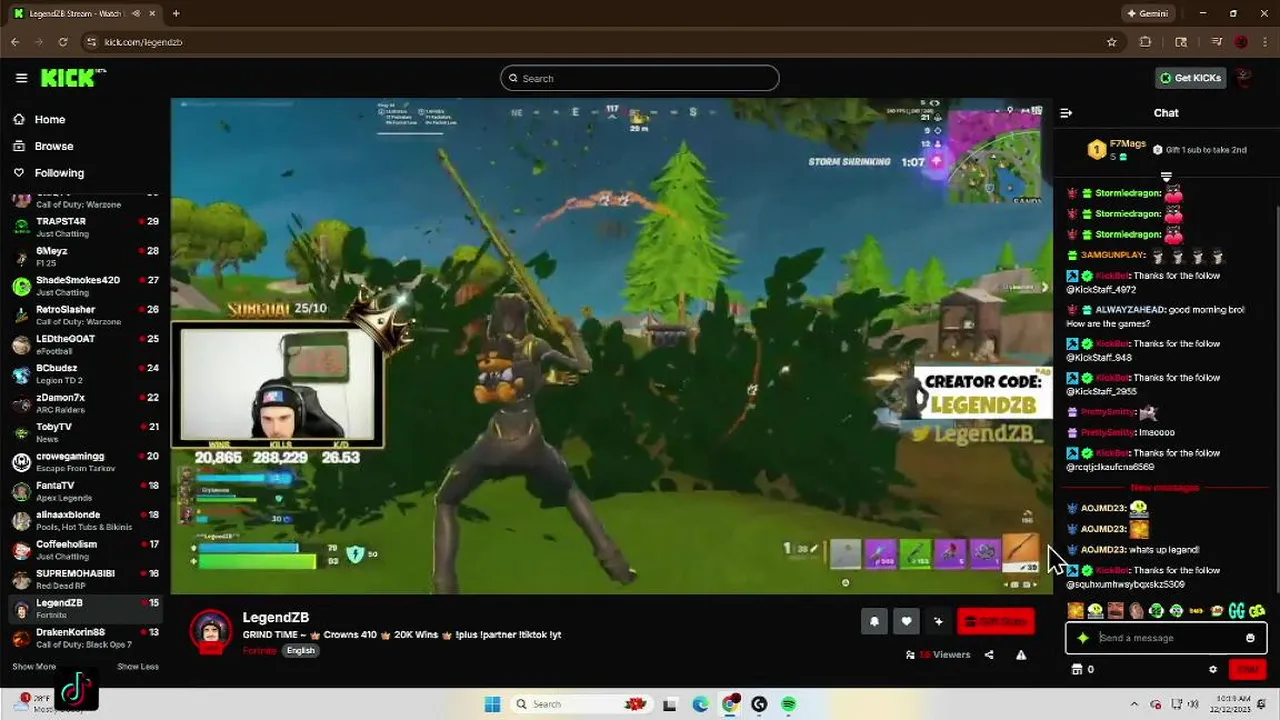The height and width of the screenshot is (720, 1280).
Task: Open the hamburger sidebar menu
Action: coord(21,78)
